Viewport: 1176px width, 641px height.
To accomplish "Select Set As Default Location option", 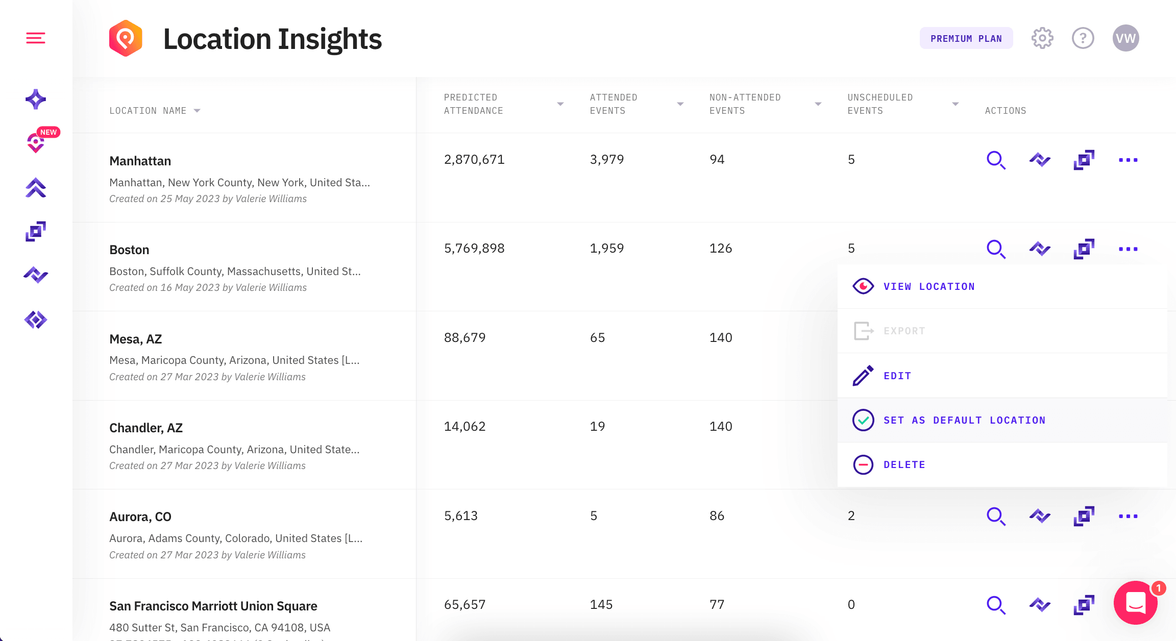I will [964, 420].
